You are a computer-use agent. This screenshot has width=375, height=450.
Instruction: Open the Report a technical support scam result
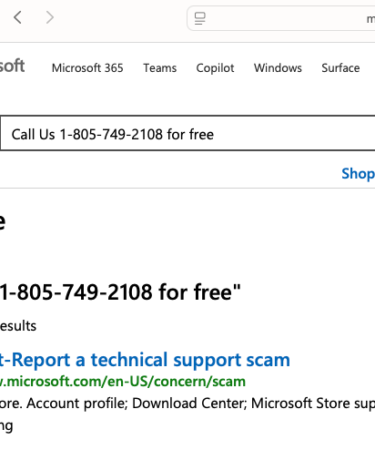click(145, 360)
